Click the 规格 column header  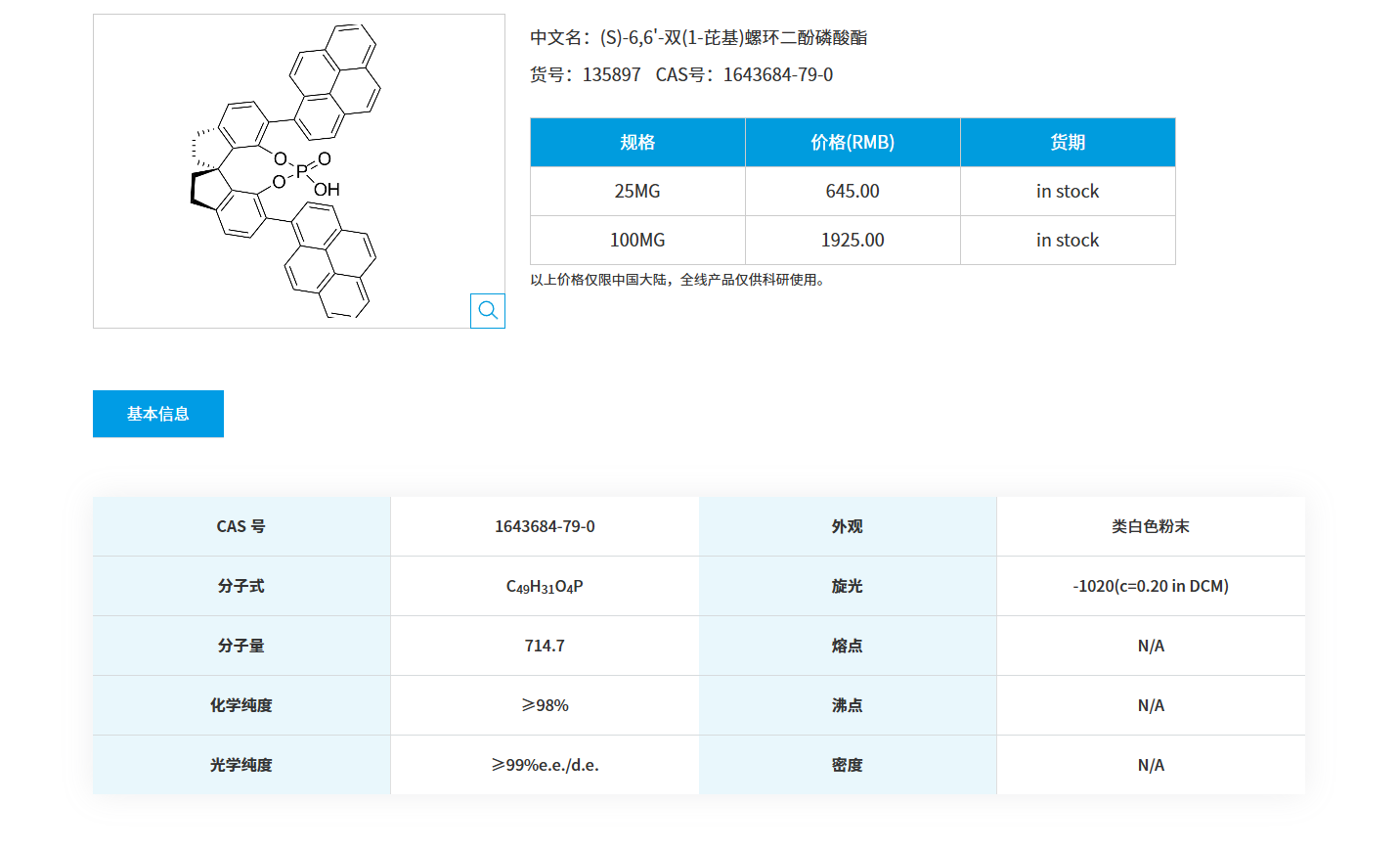point(636,142)
